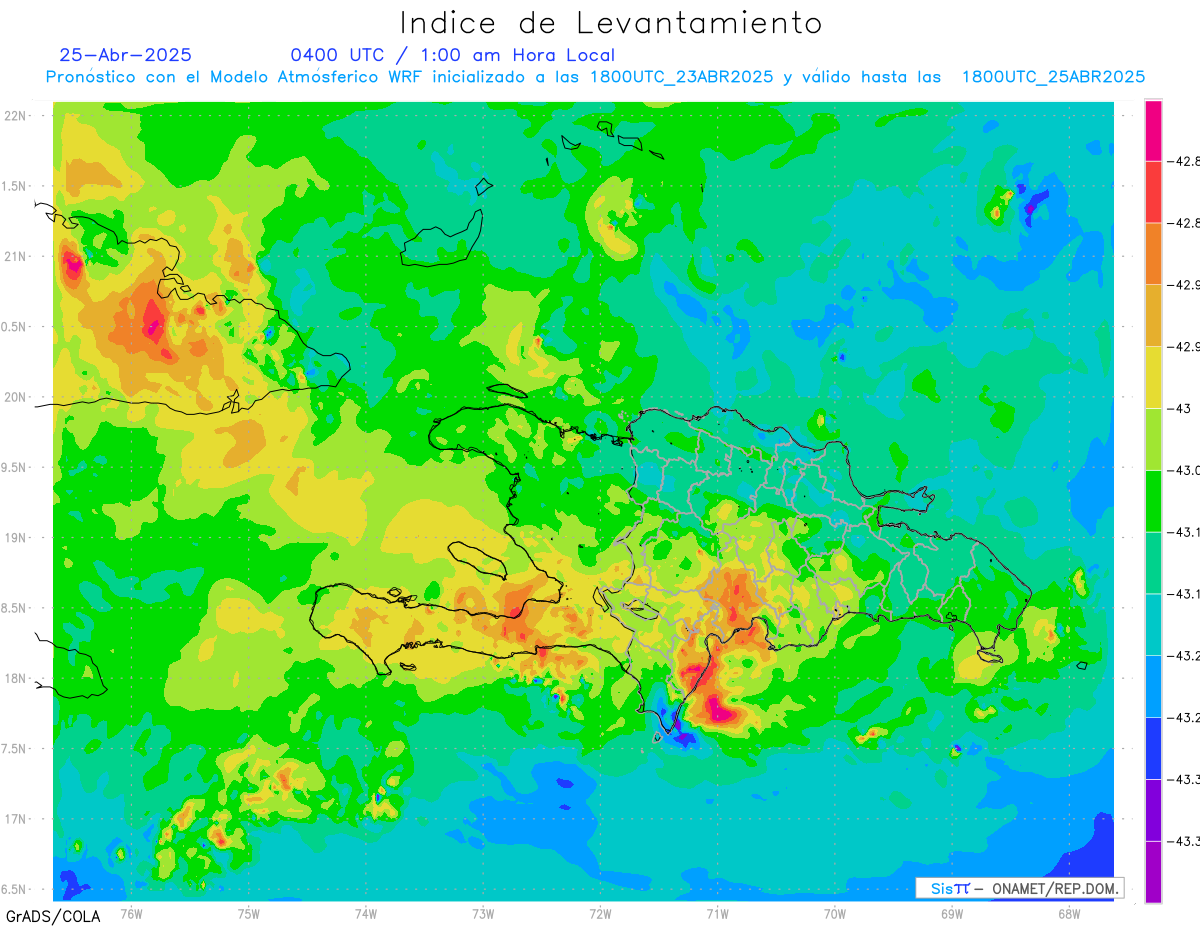This screenshot has height=927, width=1200.
Task: Click the '68W' longitude axis label
Action: coord(1069,913)
